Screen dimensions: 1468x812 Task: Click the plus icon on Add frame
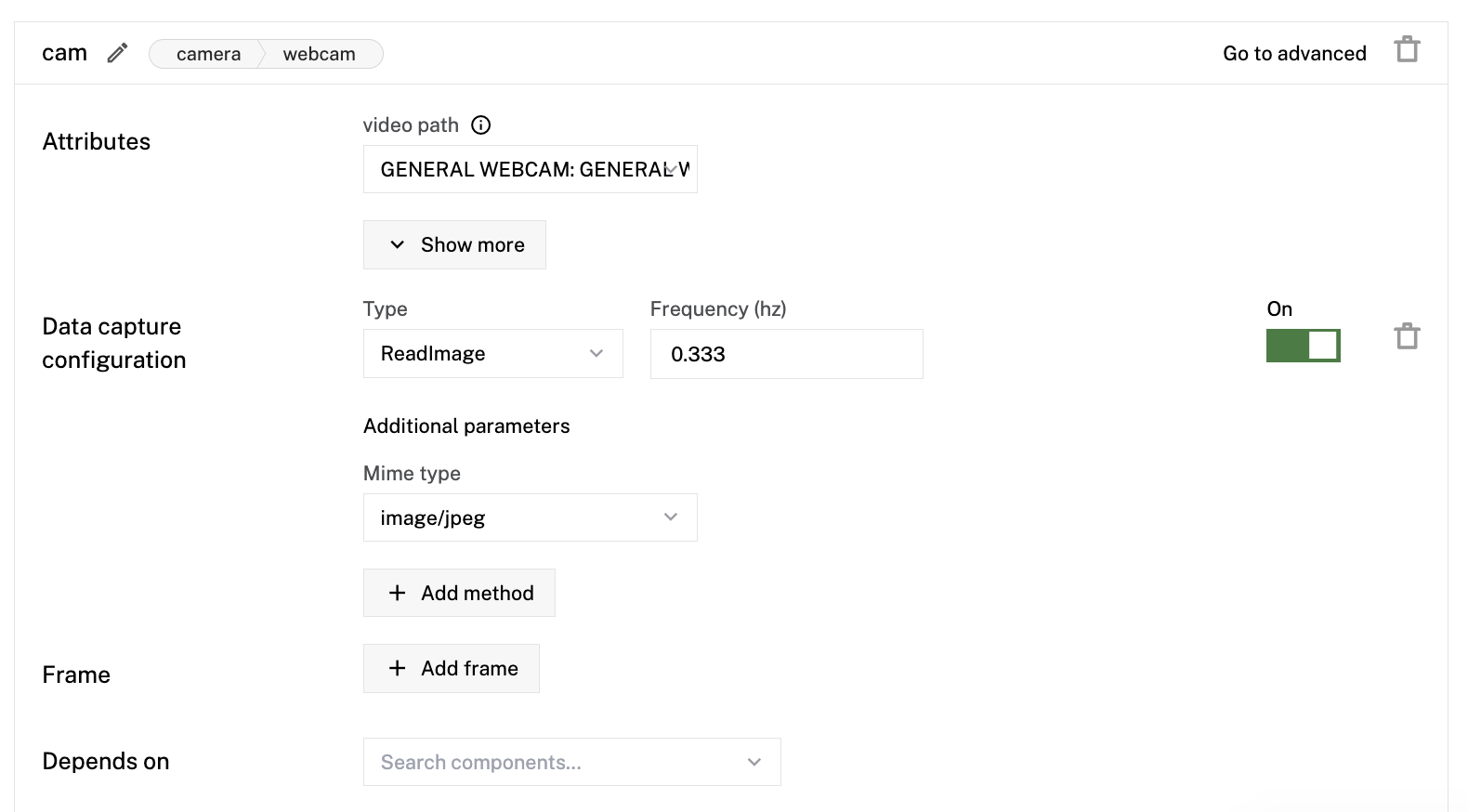pos(398,668)
